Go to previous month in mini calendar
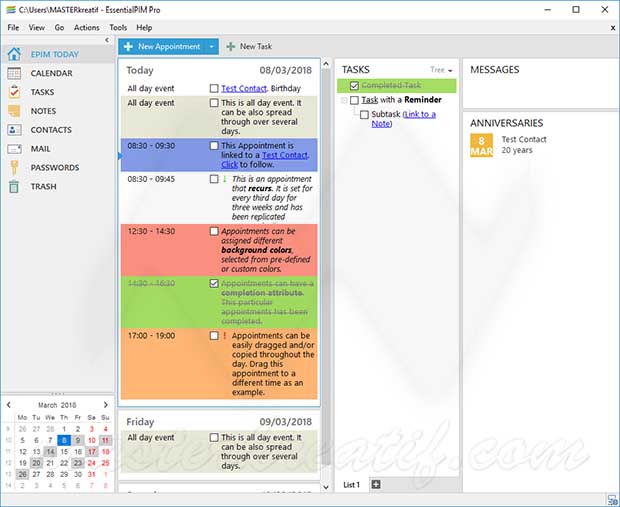The image size is (620, 507). pyautogui.click(x=9, y=405)
